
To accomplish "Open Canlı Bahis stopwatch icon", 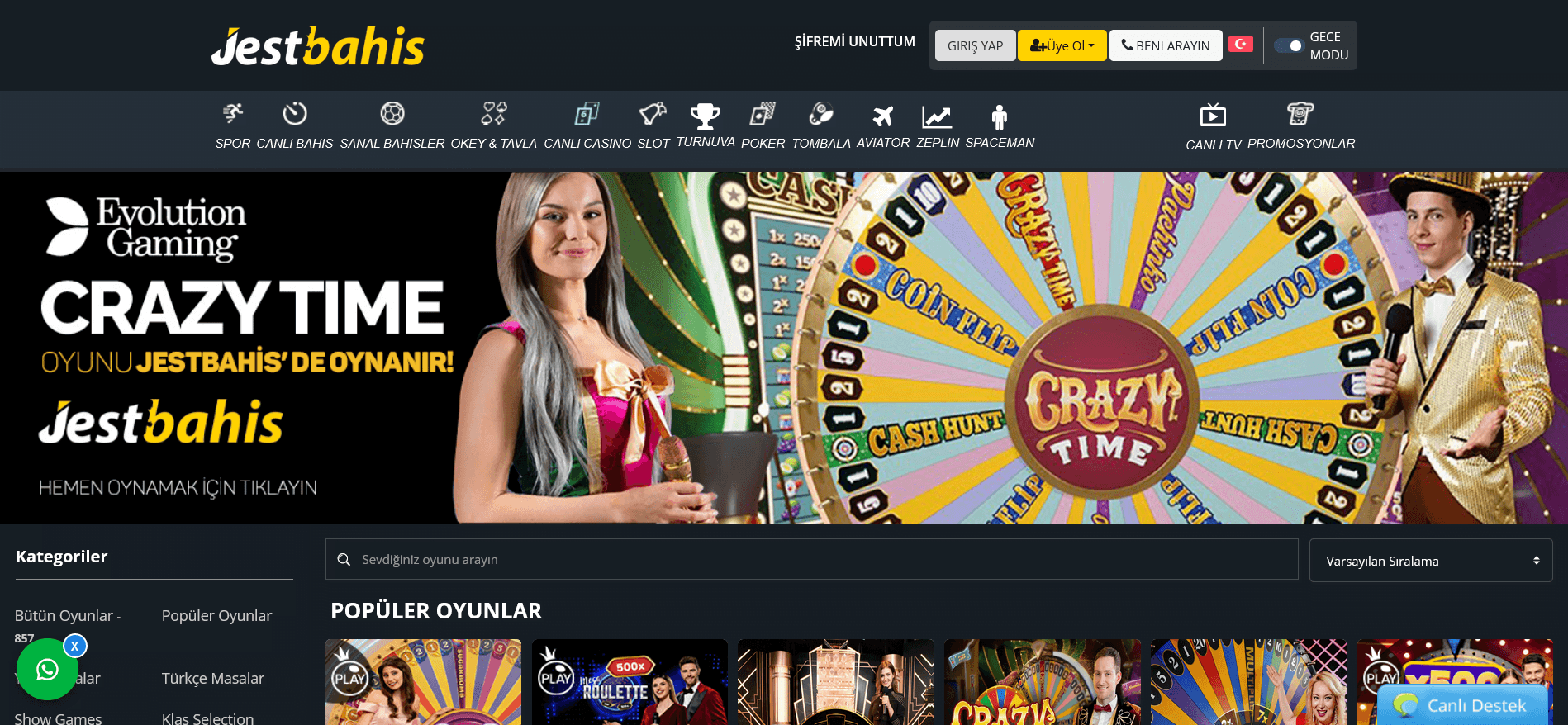I will tap(295, 113).
